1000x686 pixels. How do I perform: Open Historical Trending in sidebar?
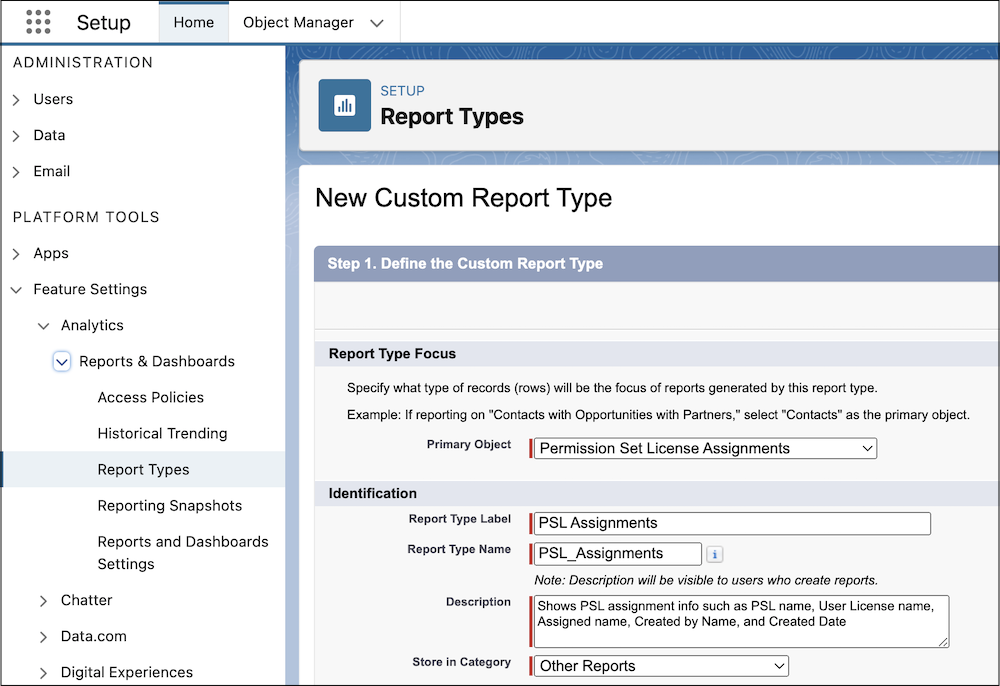(162, 434)
